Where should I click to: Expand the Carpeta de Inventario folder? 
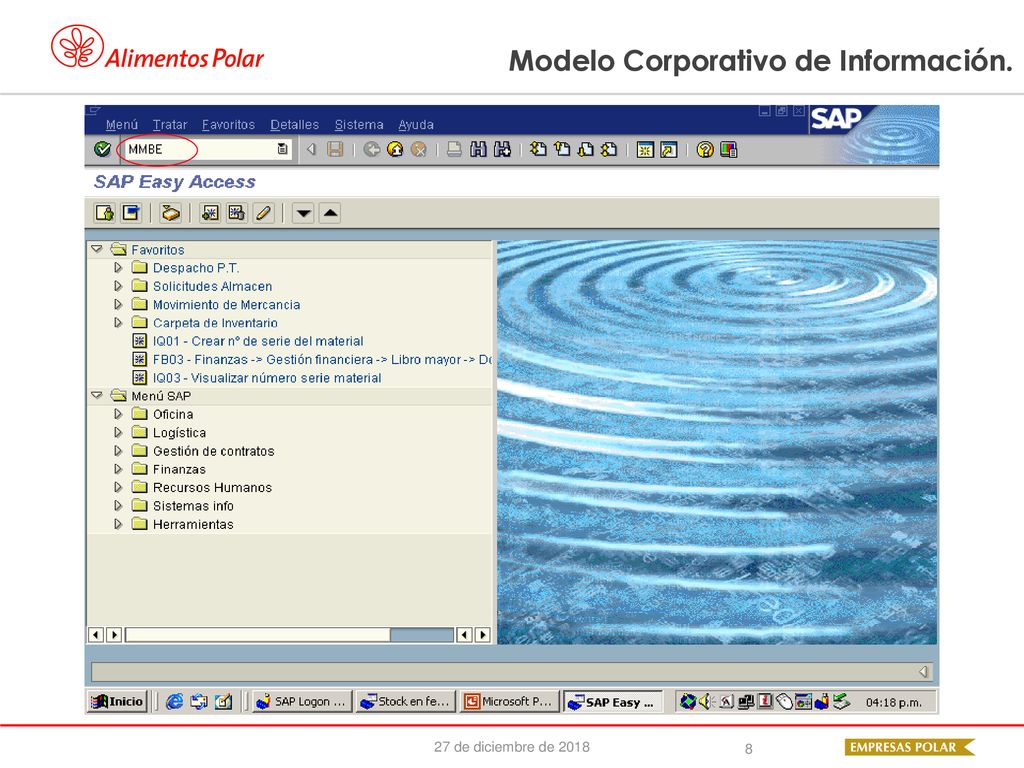(118, 322)
